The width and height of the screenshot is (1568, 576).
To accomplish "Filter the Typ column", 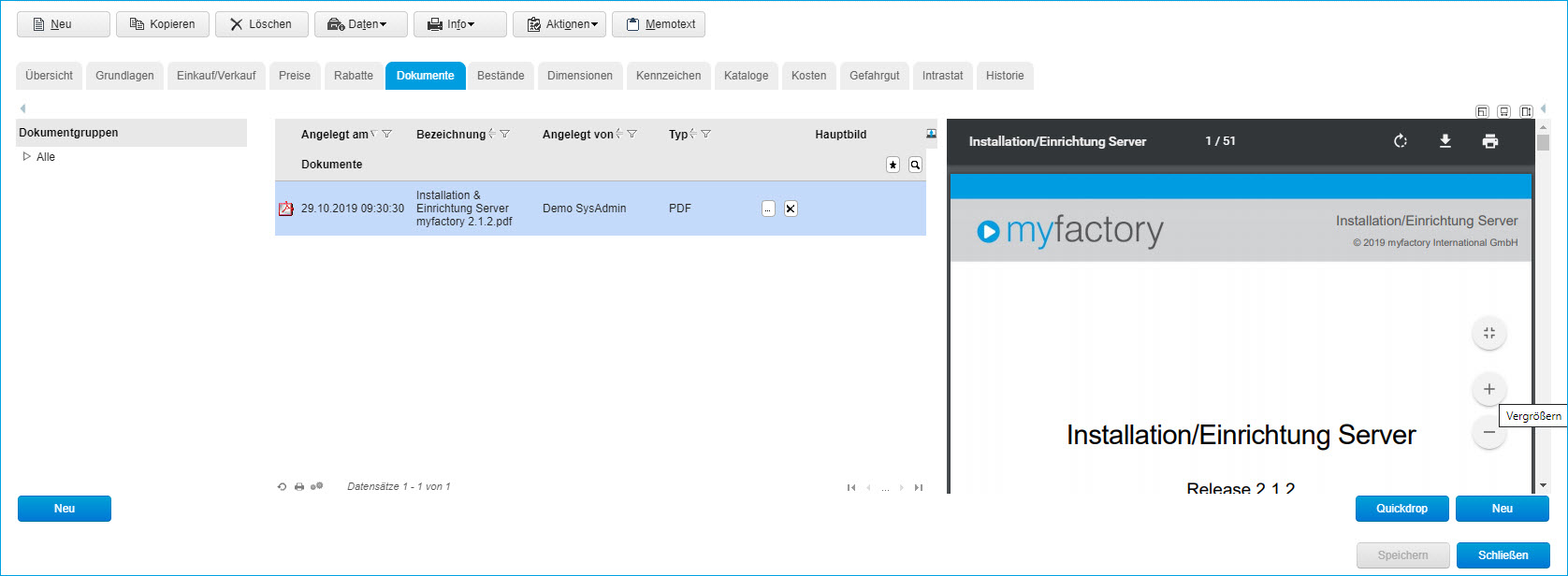I will [706, 135].
